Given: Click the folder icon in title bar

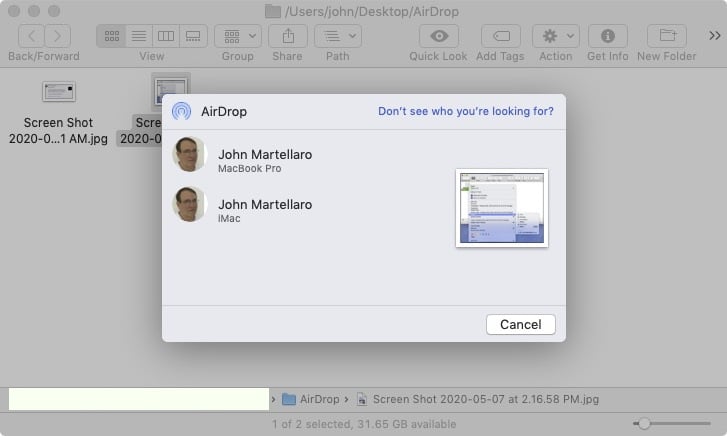Looking at the screenshot, I should [273, 11].
